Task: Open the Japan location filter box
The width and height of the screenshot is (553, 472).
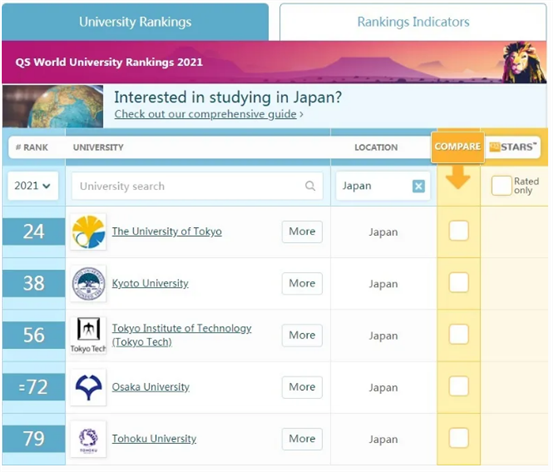Action: [x=383, y=186]
